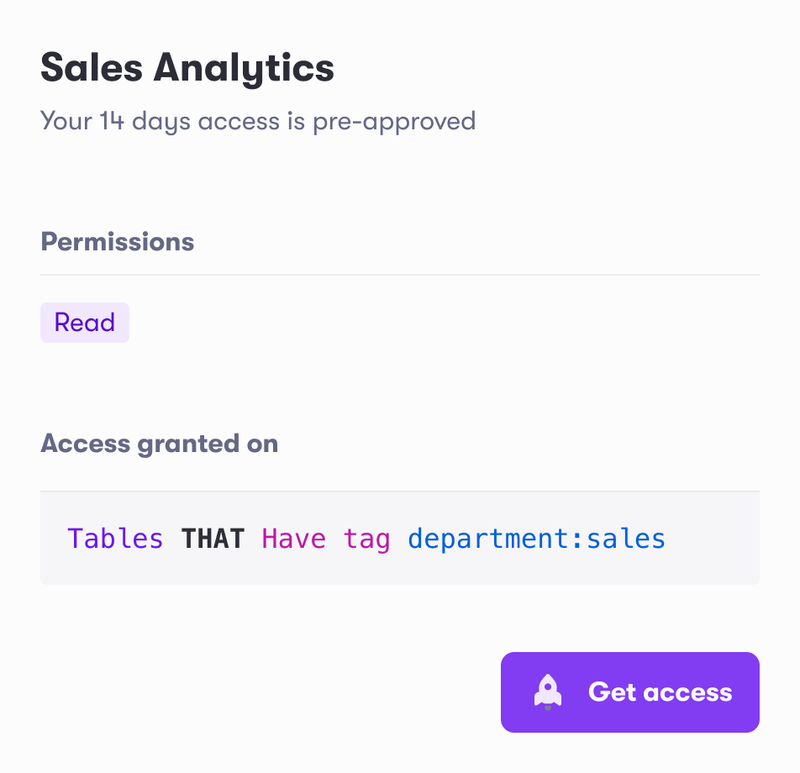800x773 pixels.
Task: Click the Have keyword in the expression
Action: tap(293, 538)
